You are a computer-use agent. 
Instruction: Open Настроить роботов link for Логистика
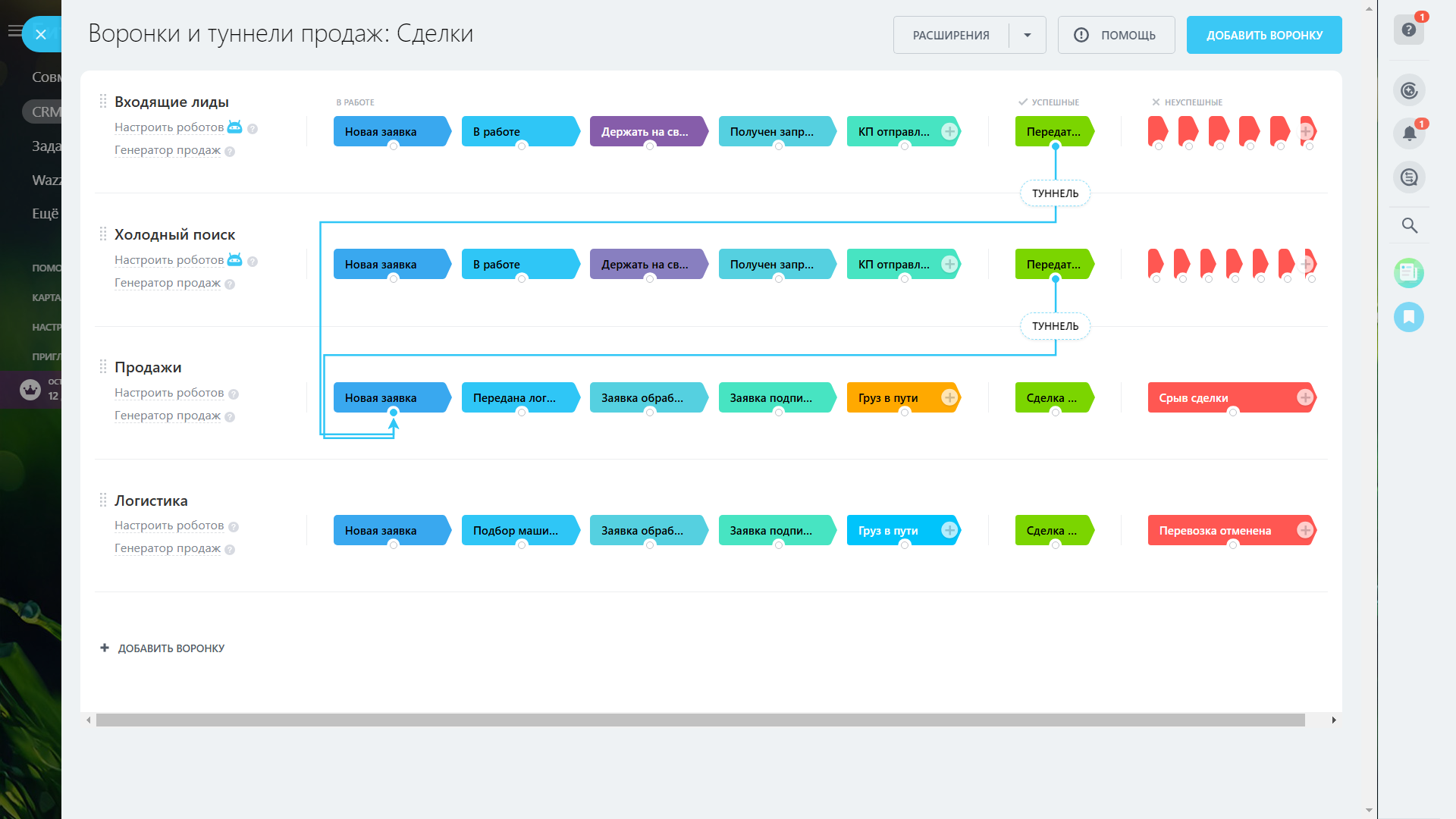click(x=169, y=526)
